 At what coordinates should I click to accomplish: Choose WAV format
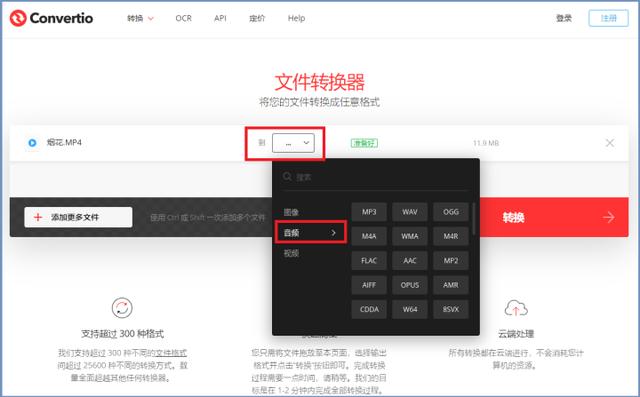(410, 212)
